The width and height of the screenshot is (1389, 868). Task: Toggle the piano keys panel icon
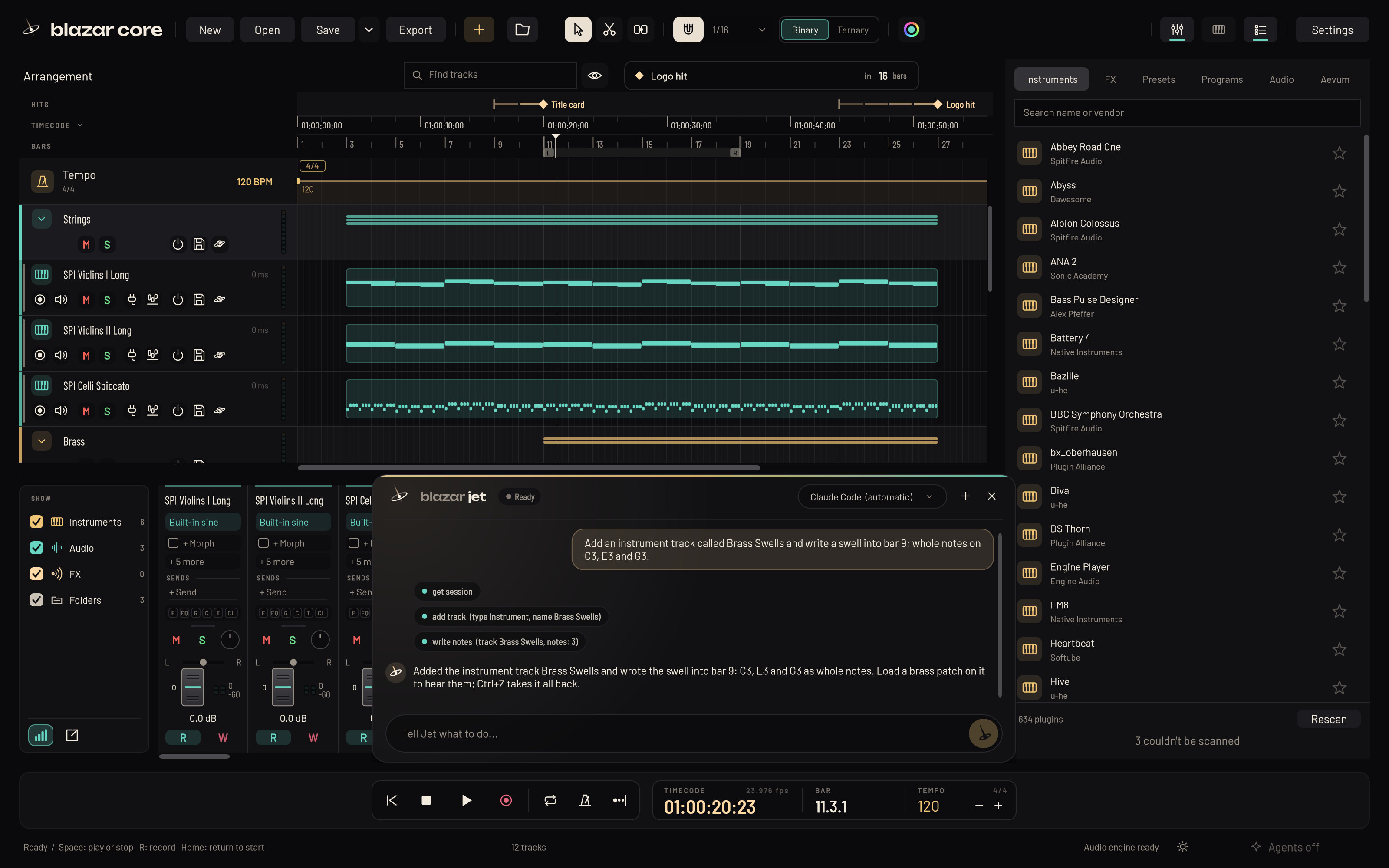pyautogui.click(x=1218, y=30)
